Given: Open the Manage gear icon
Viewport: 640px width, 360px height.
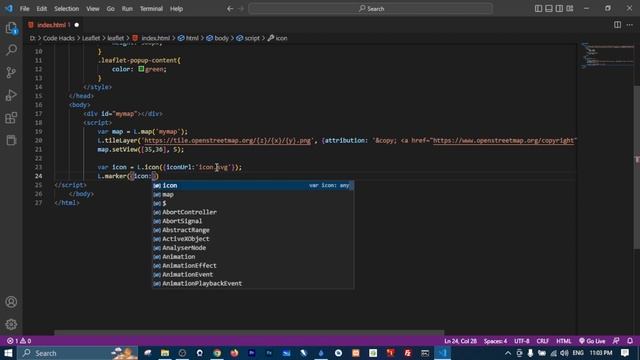Looking at the screenshot, I should [x=11, y=324].
